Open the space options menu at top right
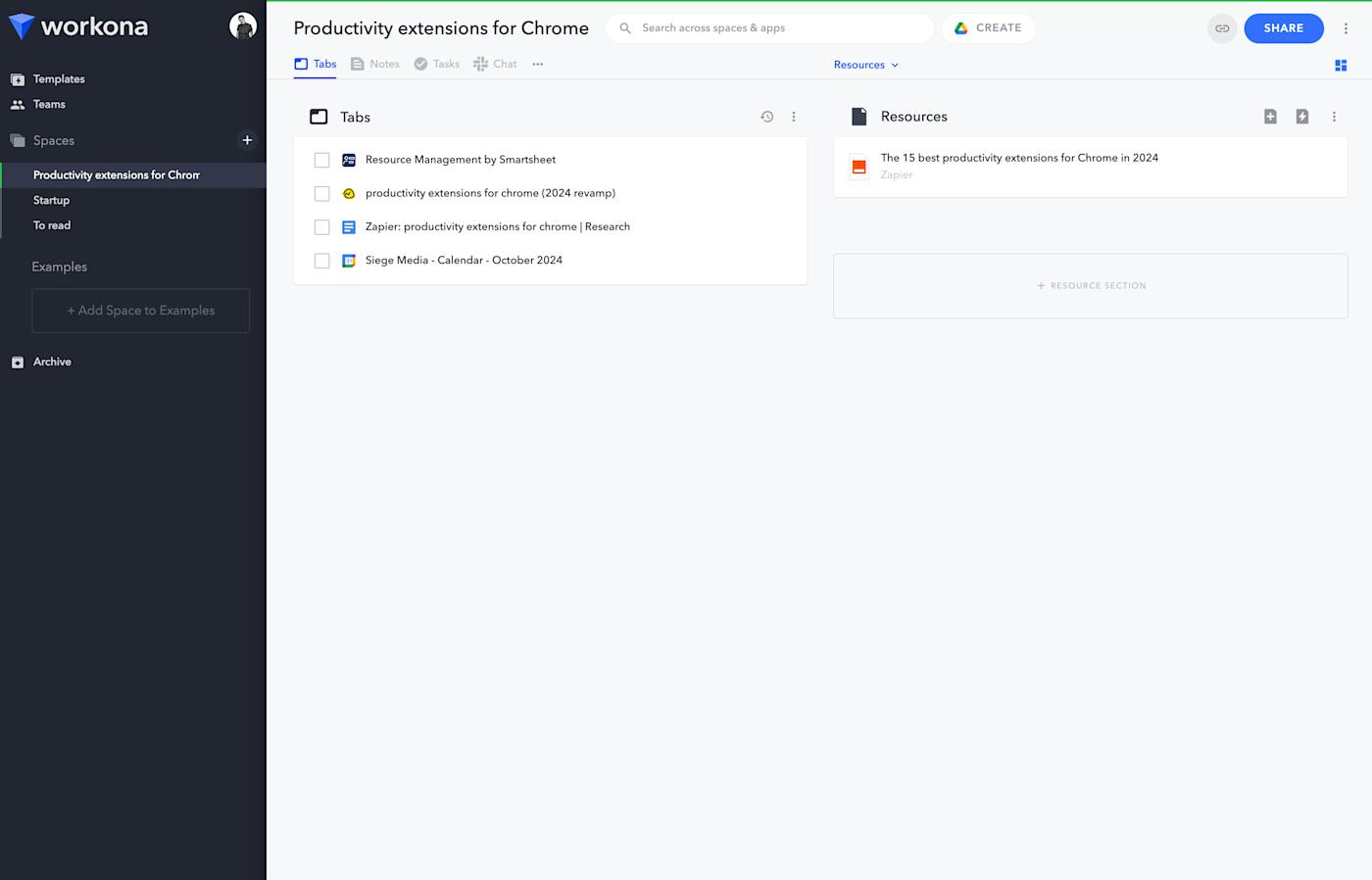1372x880 pixels. tap(1346, 28)
